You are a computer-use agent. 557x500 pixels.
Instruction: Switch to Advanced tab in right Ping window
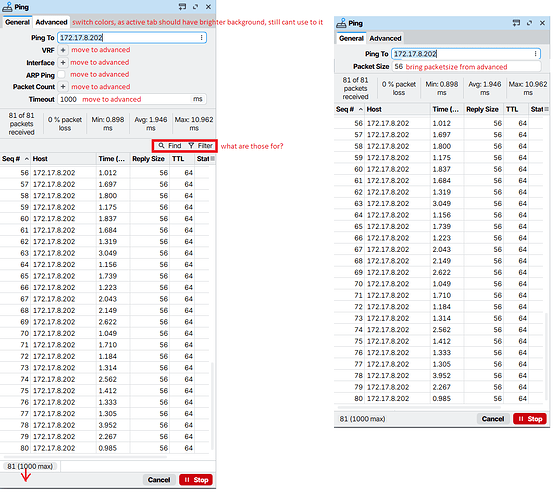pos(385,38)
